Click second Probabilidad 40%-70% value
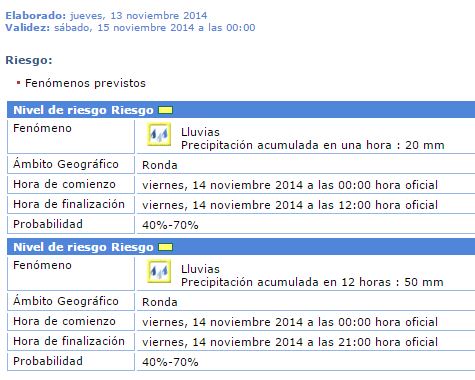 click(170, 362)
